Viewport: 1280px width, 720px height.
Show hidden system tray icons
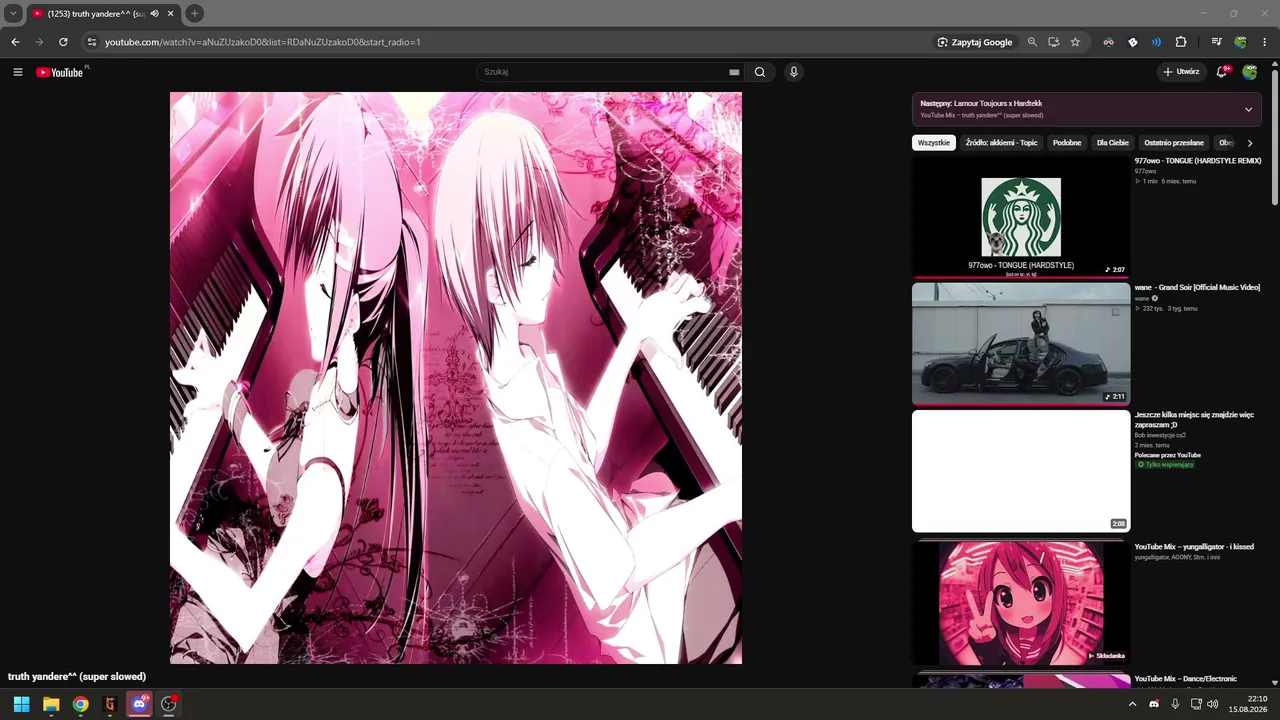click(x=1132, y=704)
